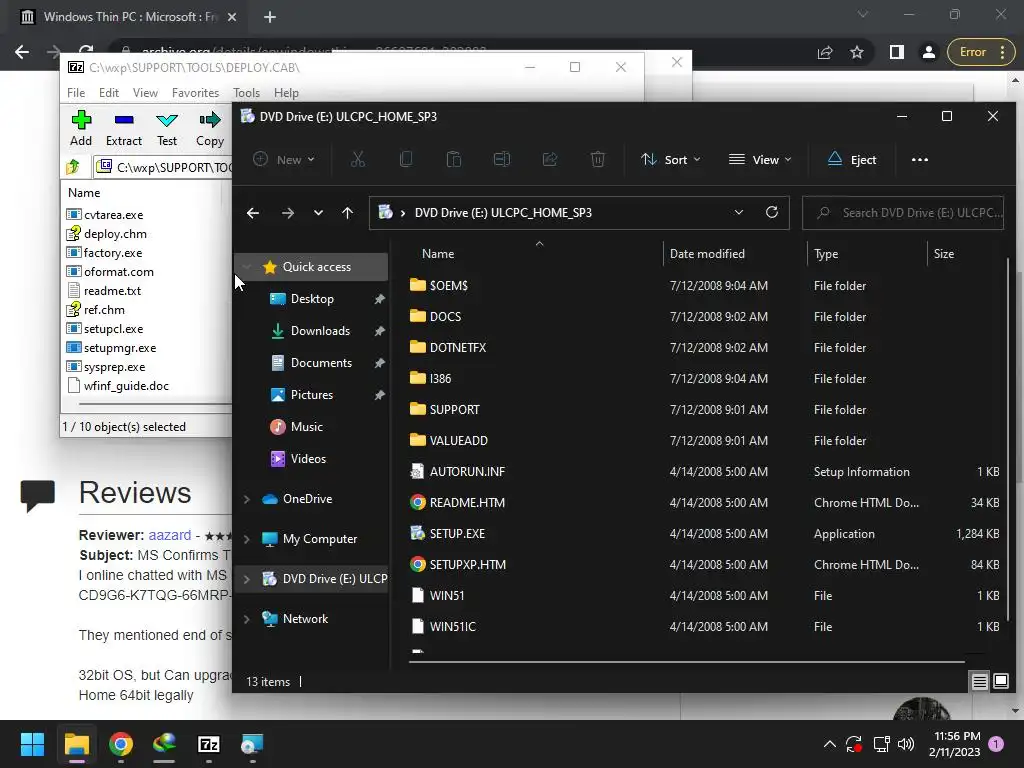This screenshot has height=768, width=1024.
Task: Eject the DVD drive
Action: 852,159
